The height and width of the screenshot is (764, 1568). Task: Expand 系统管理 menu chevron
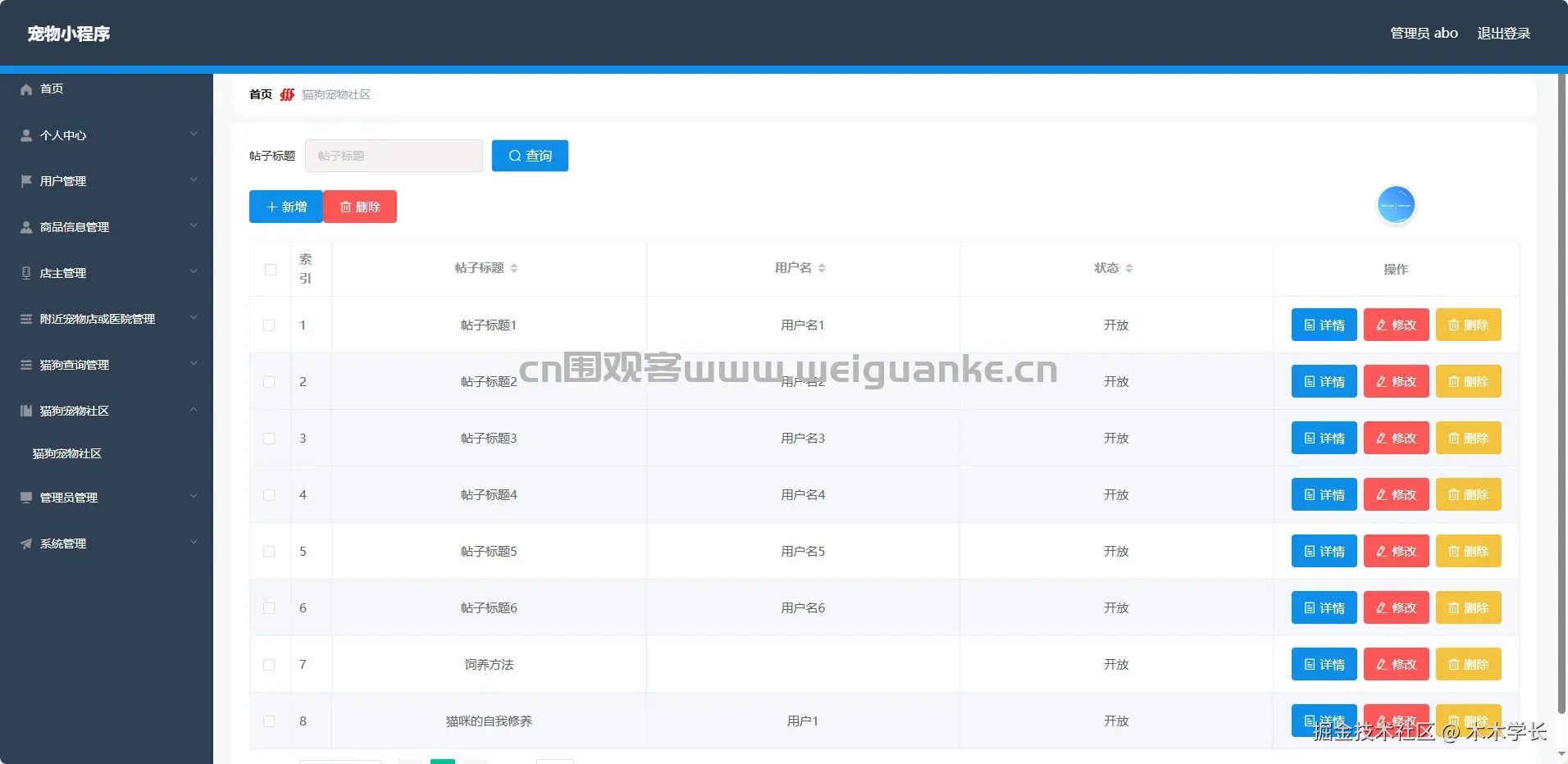(x=194, y=542)
